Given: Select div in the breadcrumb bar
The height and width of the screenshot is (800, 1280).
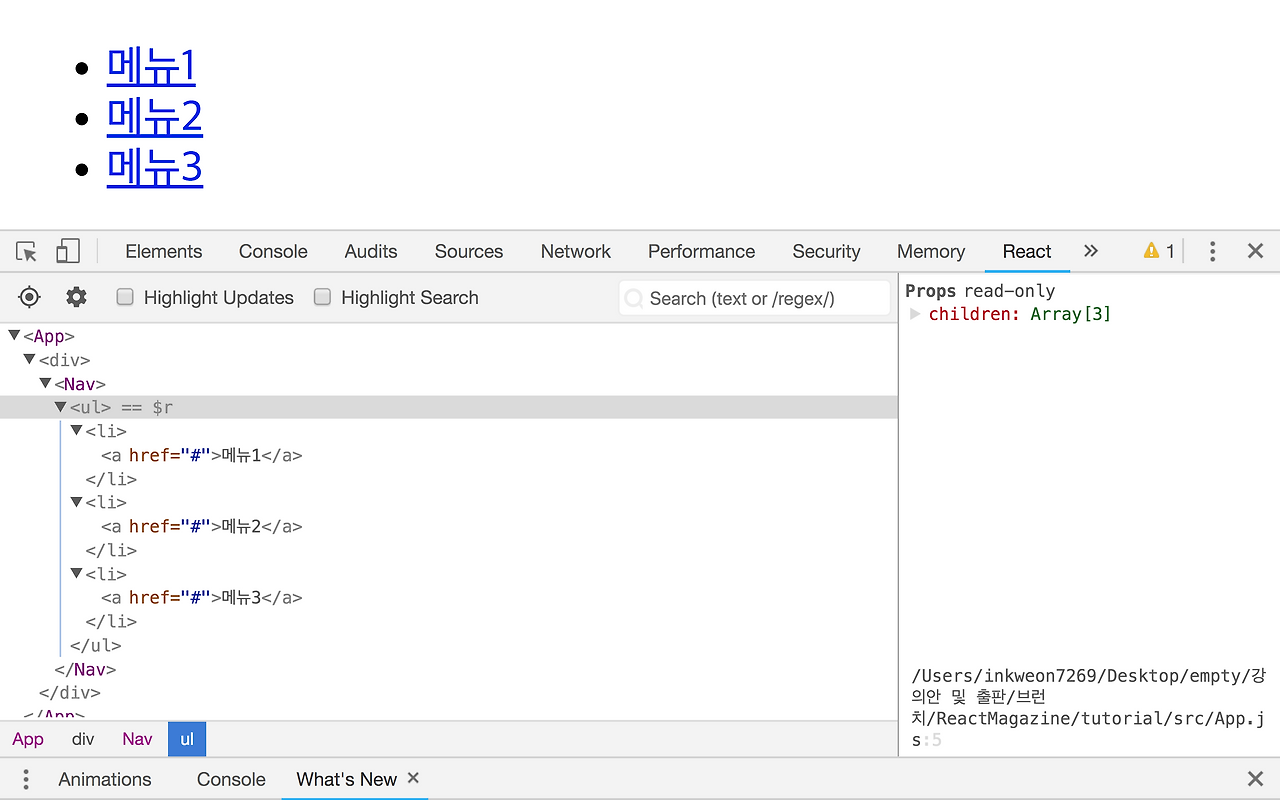Looking at the screenshot, I should [x=83, y=739].
